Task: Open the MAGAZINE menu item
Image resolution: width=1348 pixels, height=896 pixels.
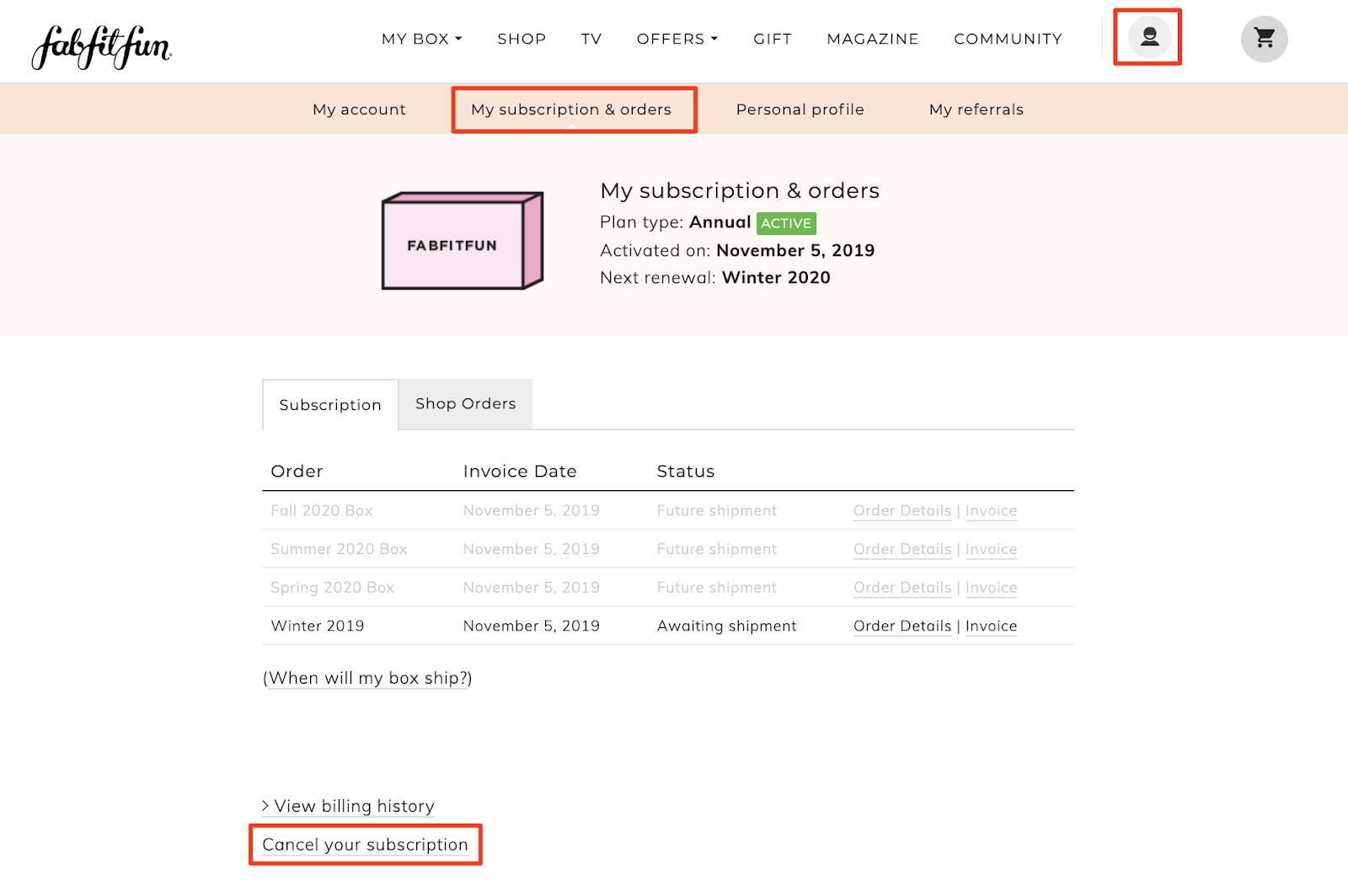Action: pyautogui.click(x=873, y=39)
